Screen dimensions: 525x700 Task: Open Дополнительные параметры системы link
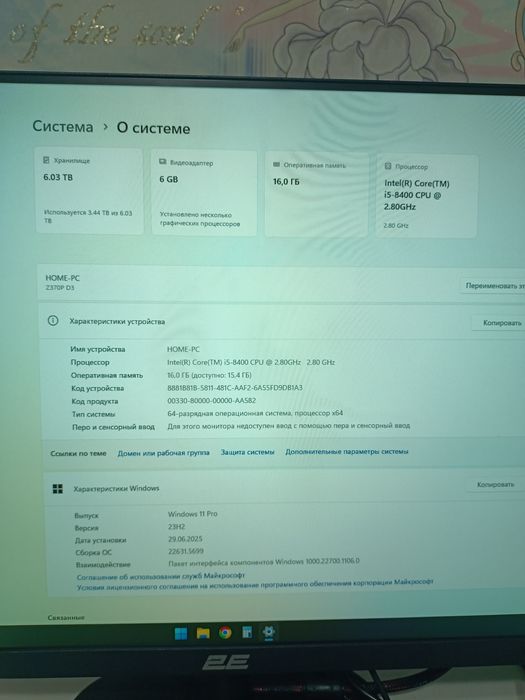[x=346, y=451]
